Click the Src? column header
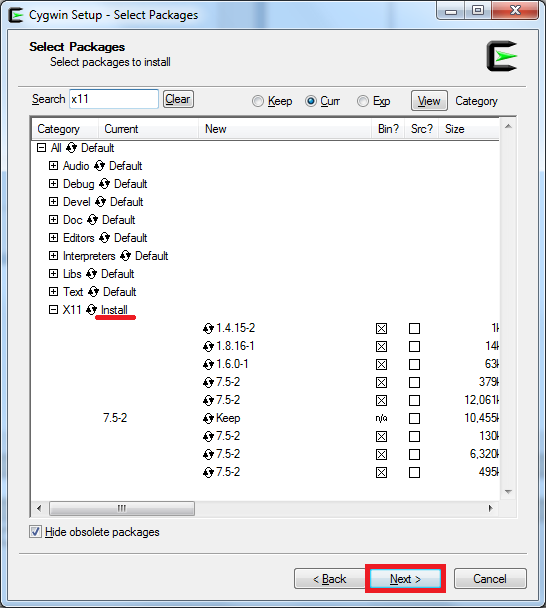This screenshot has height=608, width=546. click(422, 129)
